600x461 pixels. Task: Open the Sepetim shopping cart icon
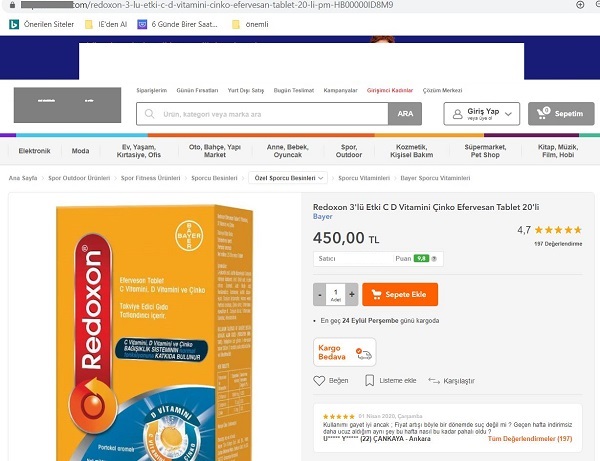(x=543, y=113)
